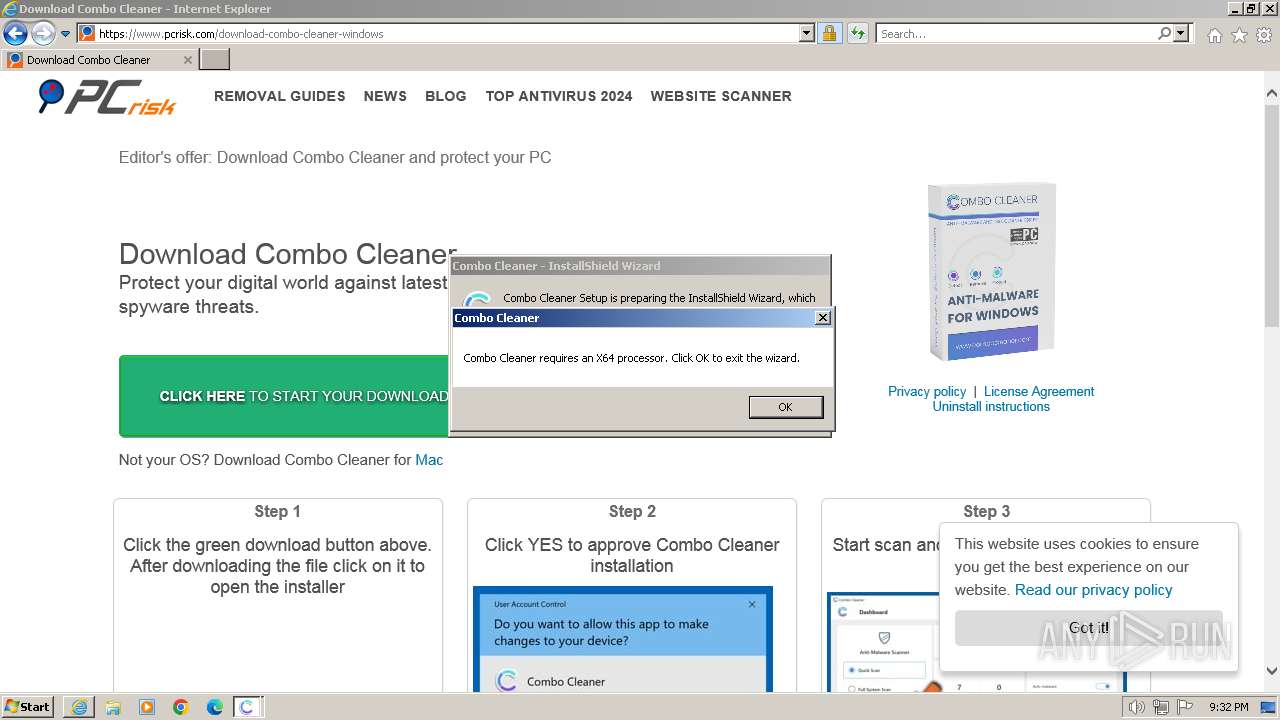Click the browser Forward arrow button
Image resolution: width=1280 pixels, height=720 pixels.
click(x=43, y=33)
